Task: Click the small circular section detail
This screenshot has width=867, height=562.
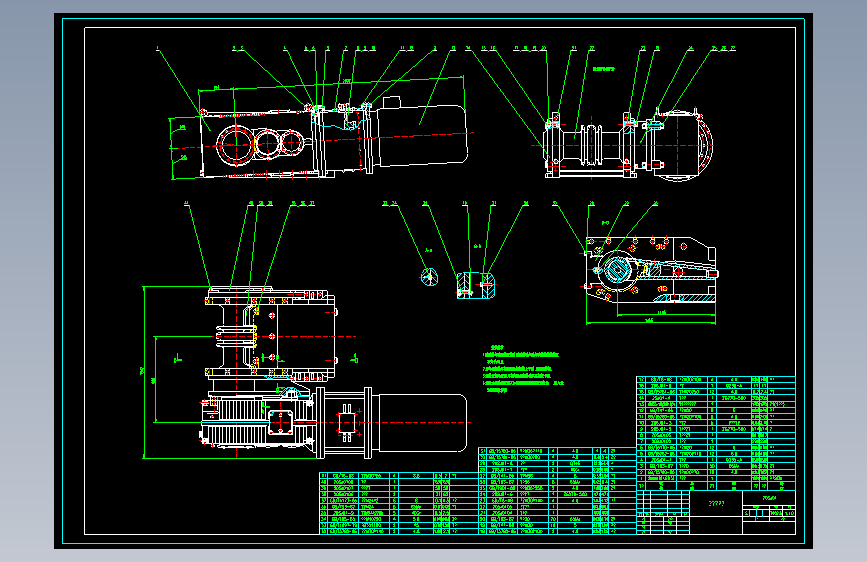Action: pos(430,276)
